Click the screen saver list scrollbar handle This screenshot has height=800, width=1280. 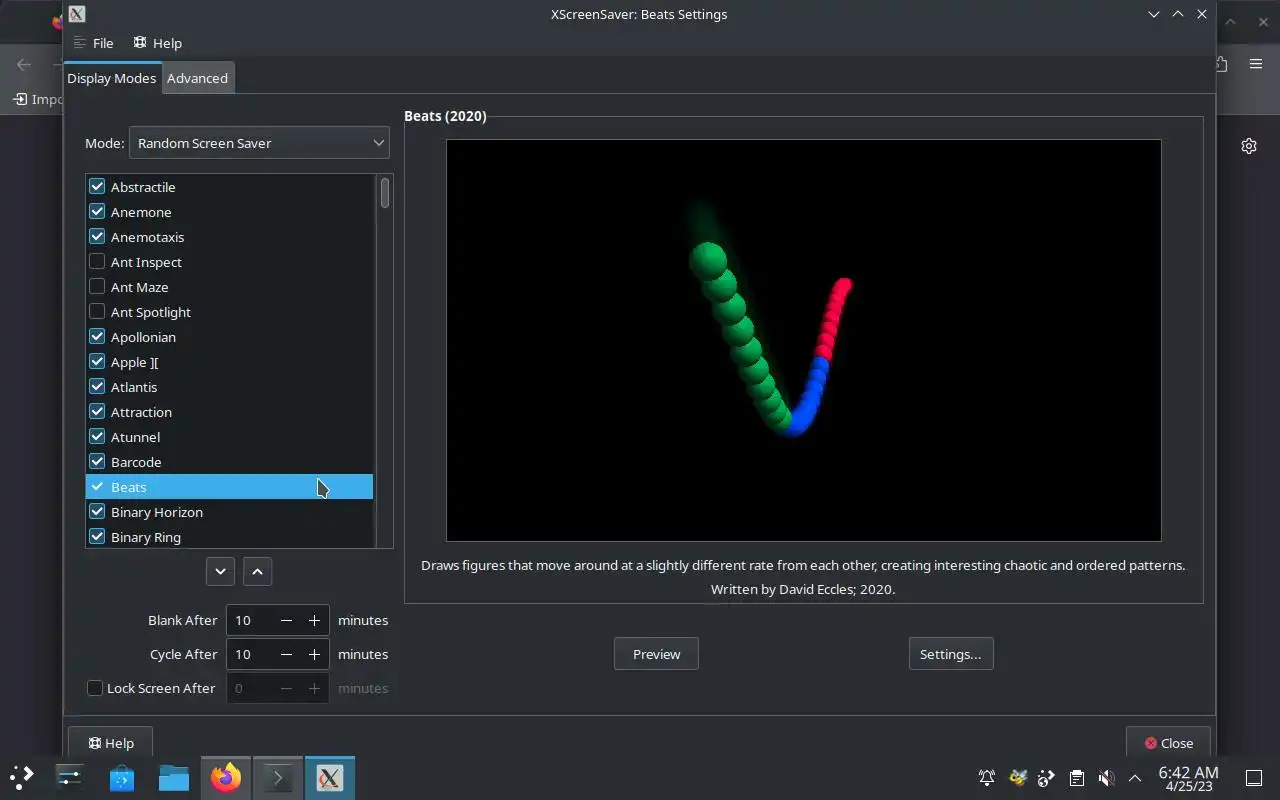pos(385,193)
